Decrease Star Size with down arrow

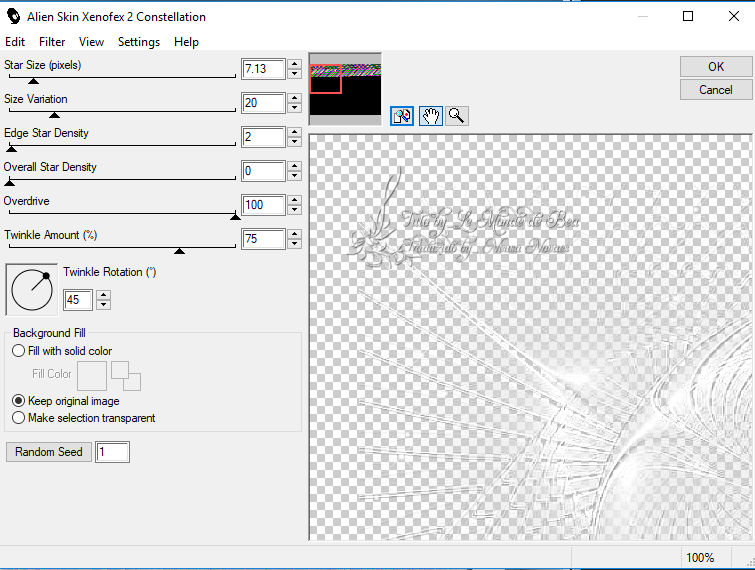point(295,74)
